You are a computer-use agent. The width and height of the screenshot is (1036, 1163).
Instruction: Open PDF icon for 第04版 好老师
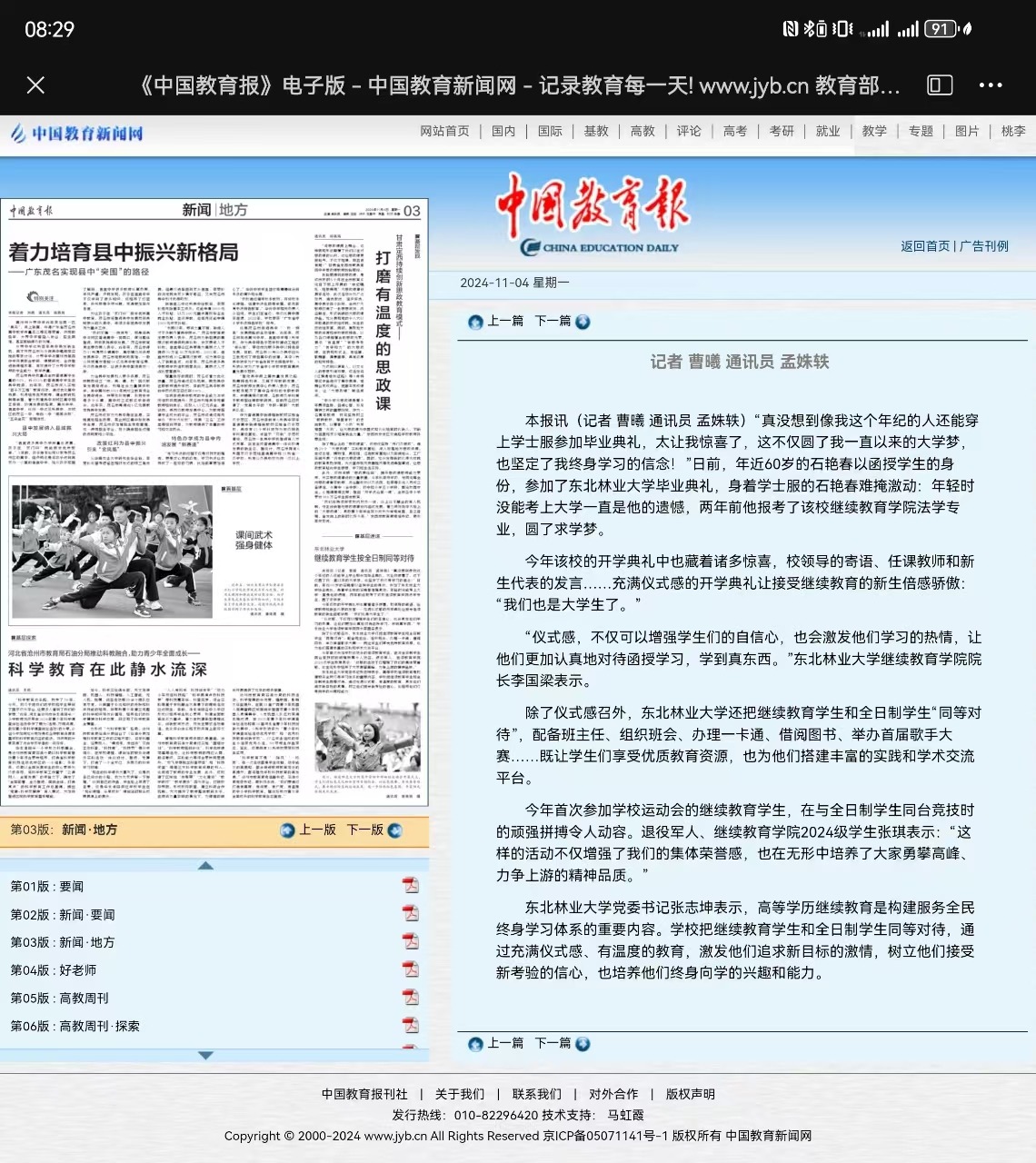coord(411,969)
